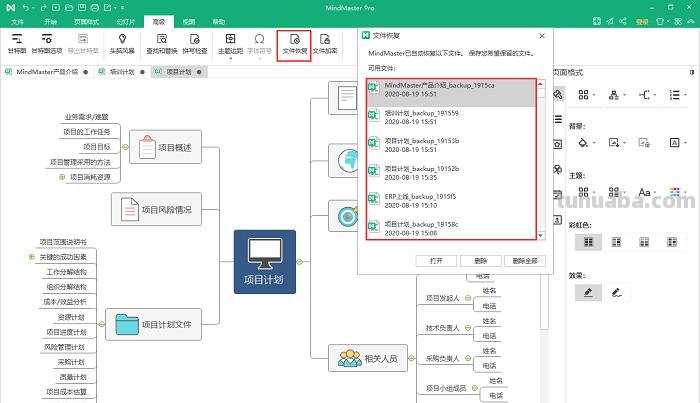Screen dimensions: 700x403
Task: Open the task panel sidebar tab icon
Action: pyautogui.click(x=558, y=195)
